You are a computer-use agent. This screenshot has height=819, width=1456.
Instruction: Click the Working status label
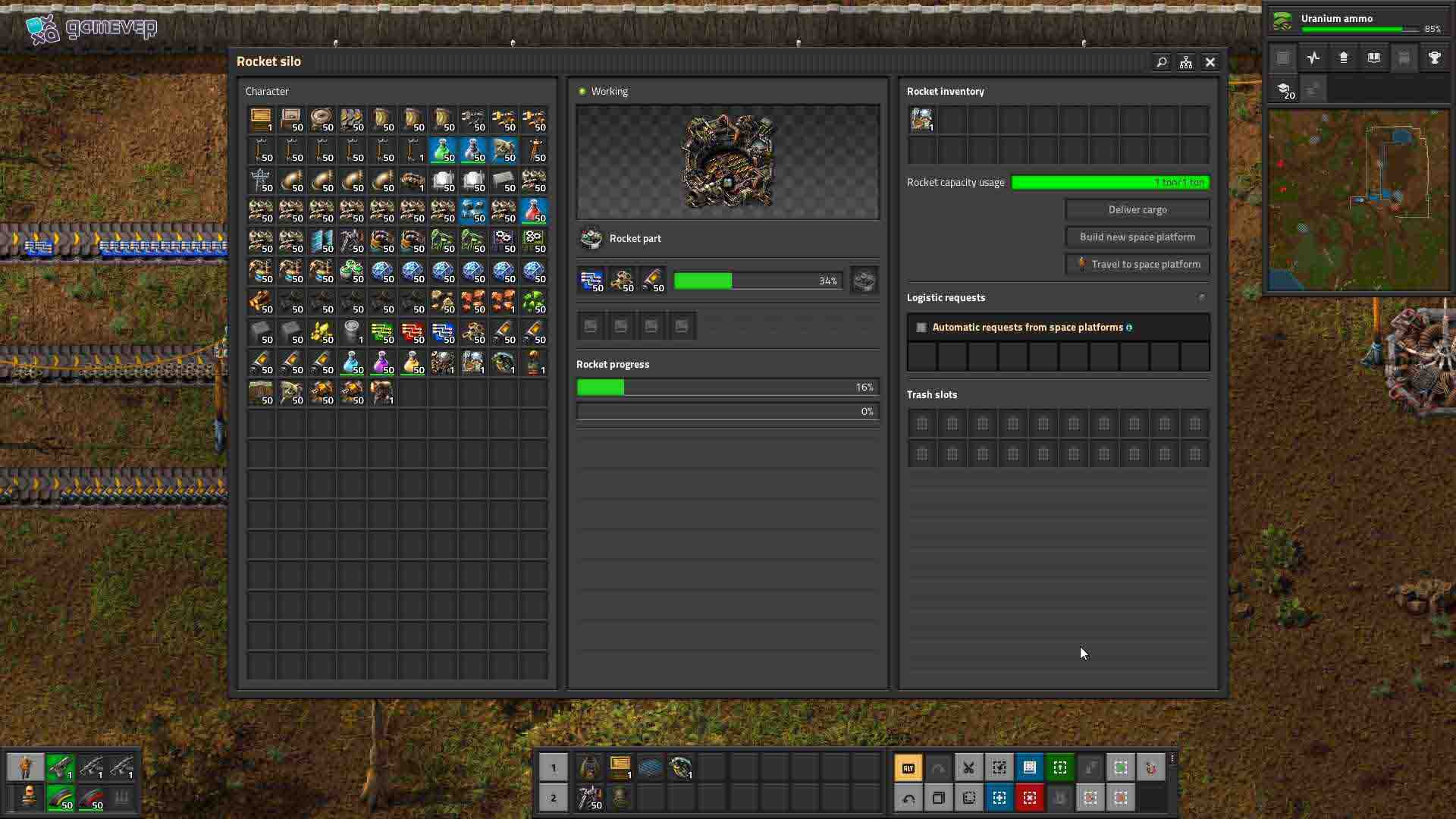[610, 92]
